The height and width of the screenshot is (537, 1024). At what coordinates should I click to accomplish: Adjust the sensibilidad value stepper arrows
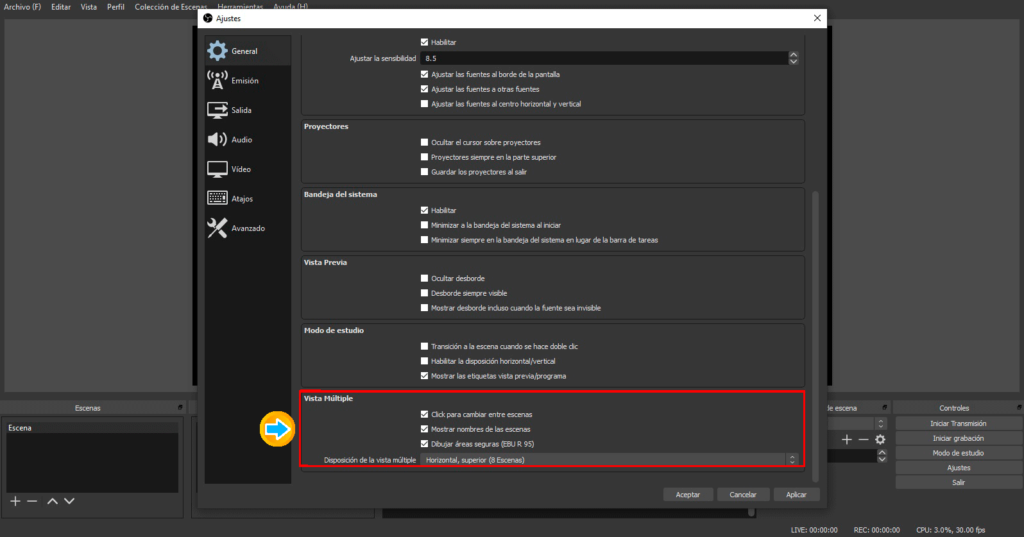pyautogui.click(x=793, y=59)
